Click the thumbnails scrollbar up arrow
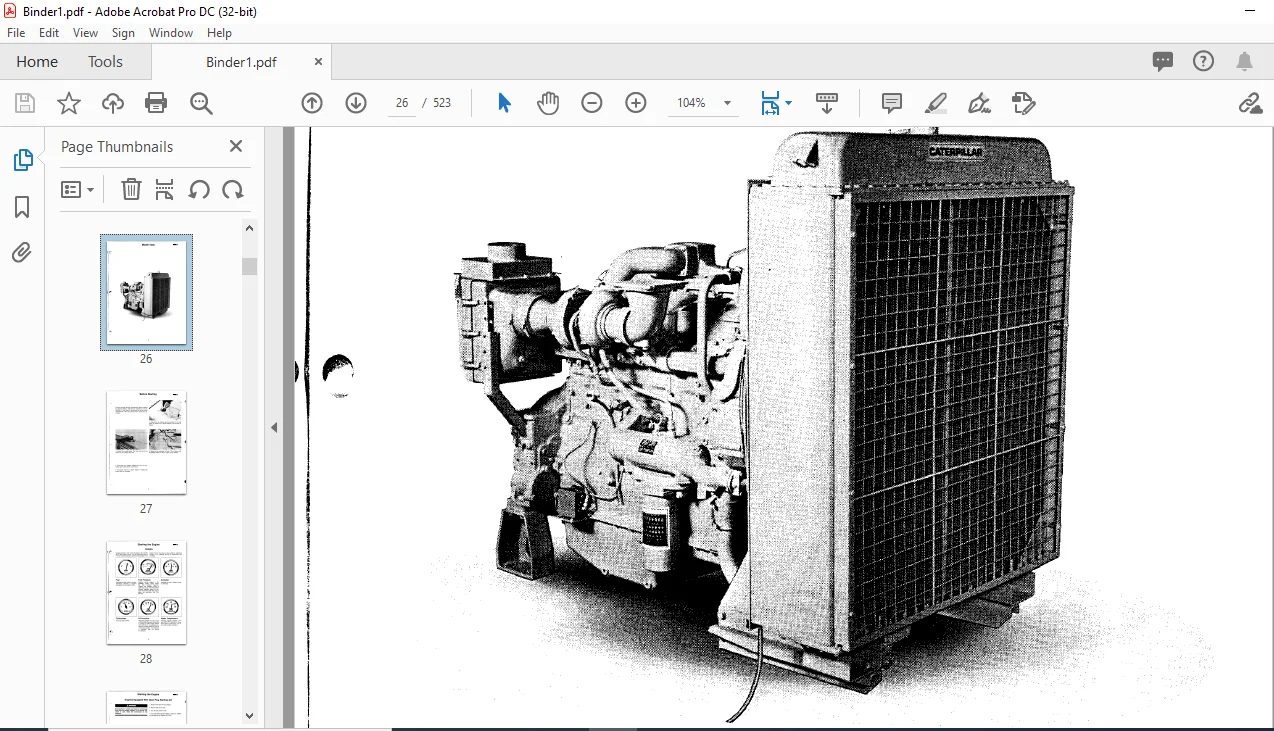1274x731 pixels. [249, 228]
